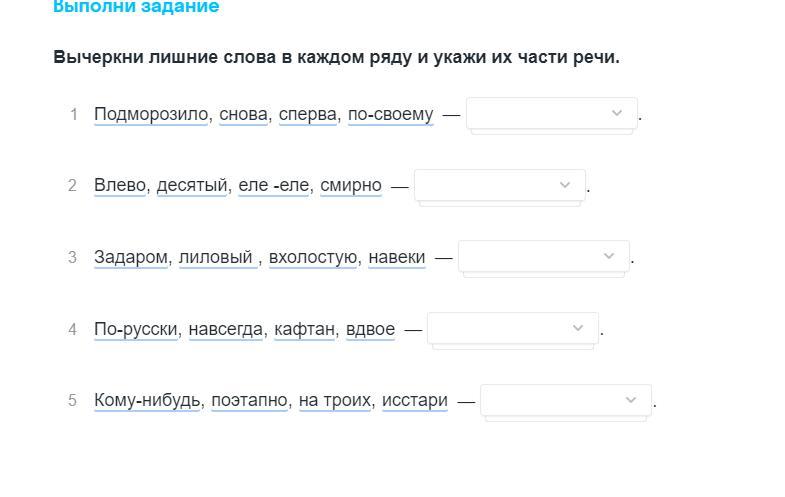Expand the part-of-speech dropdown in row 4

(x=512, y=329)
